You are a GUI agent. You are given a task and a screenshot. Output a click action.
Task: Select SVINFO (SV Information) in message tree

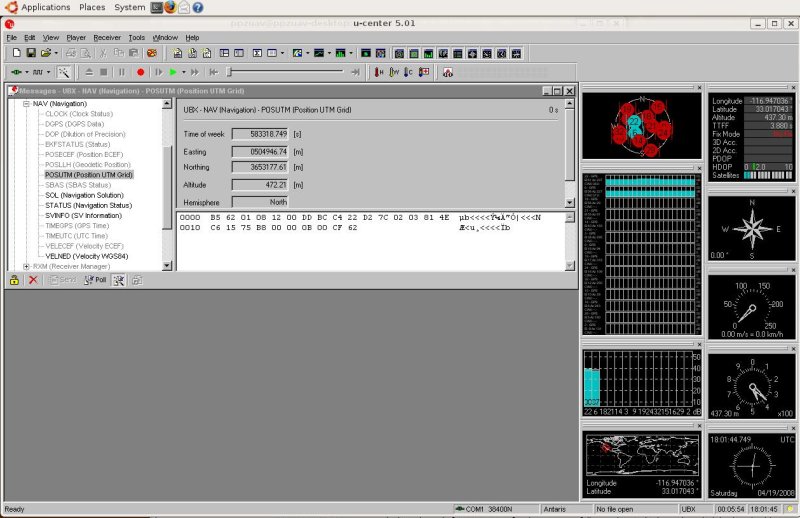point(84,215)
